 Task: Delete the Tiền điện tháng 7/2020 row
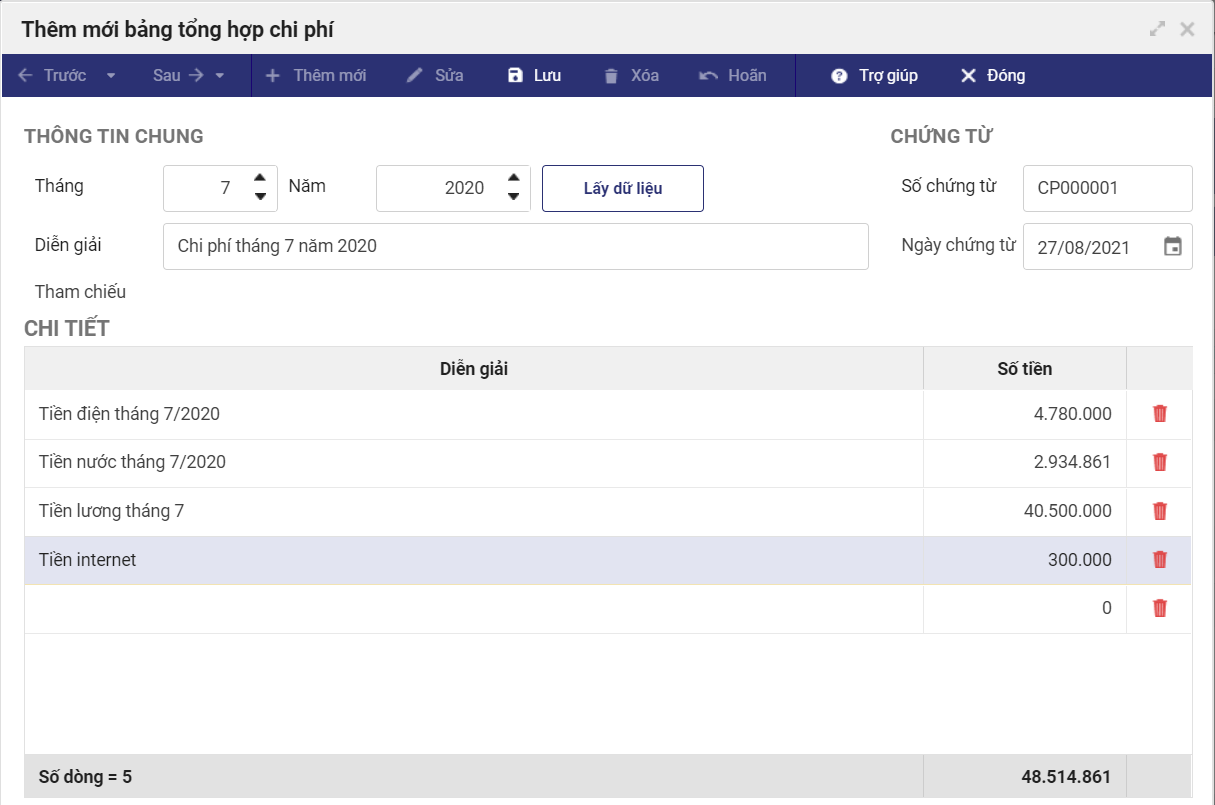coord(1160,414)
